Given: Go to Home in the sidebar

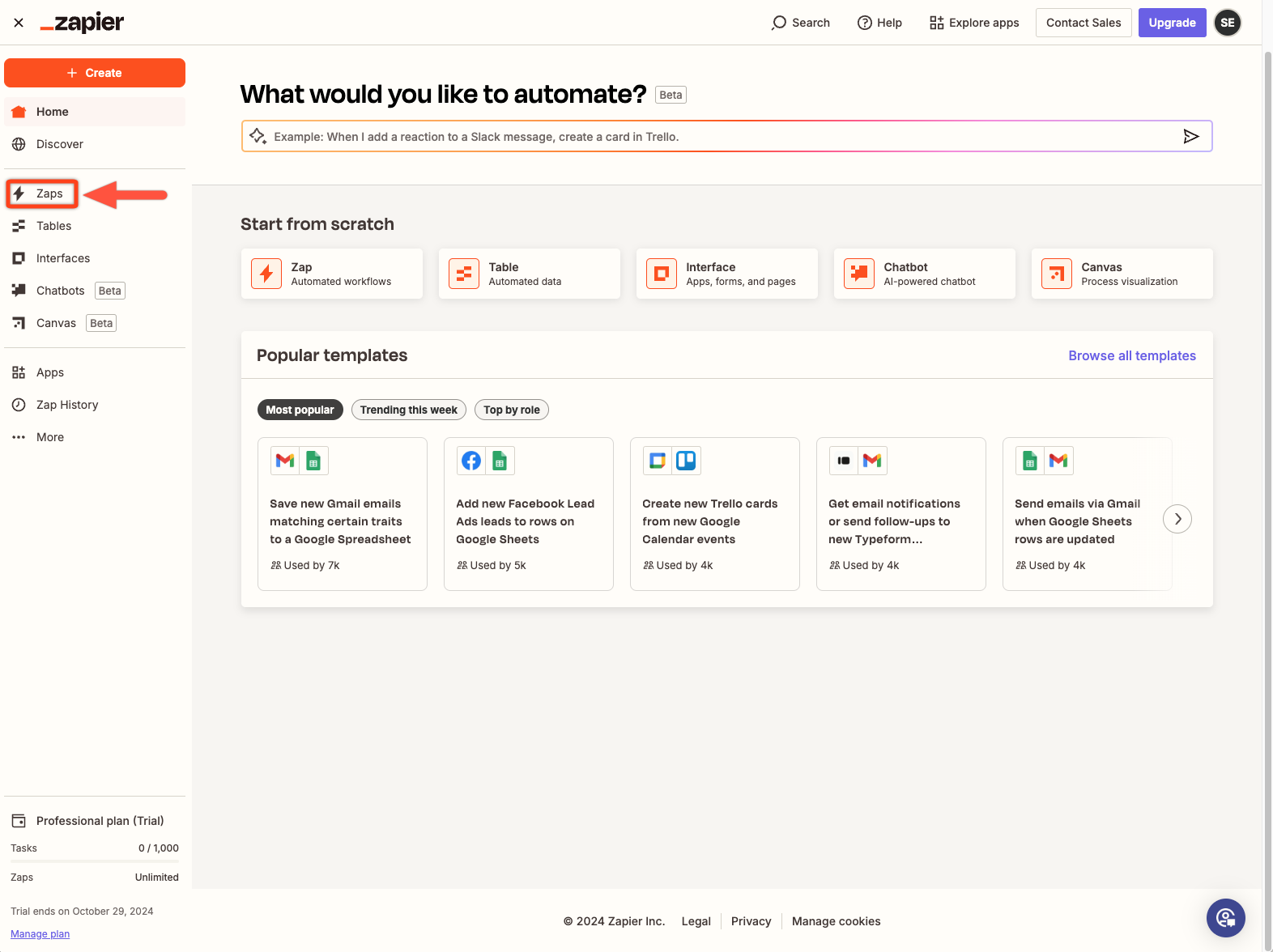Looking at the screenshot, I should pos(95,112).
